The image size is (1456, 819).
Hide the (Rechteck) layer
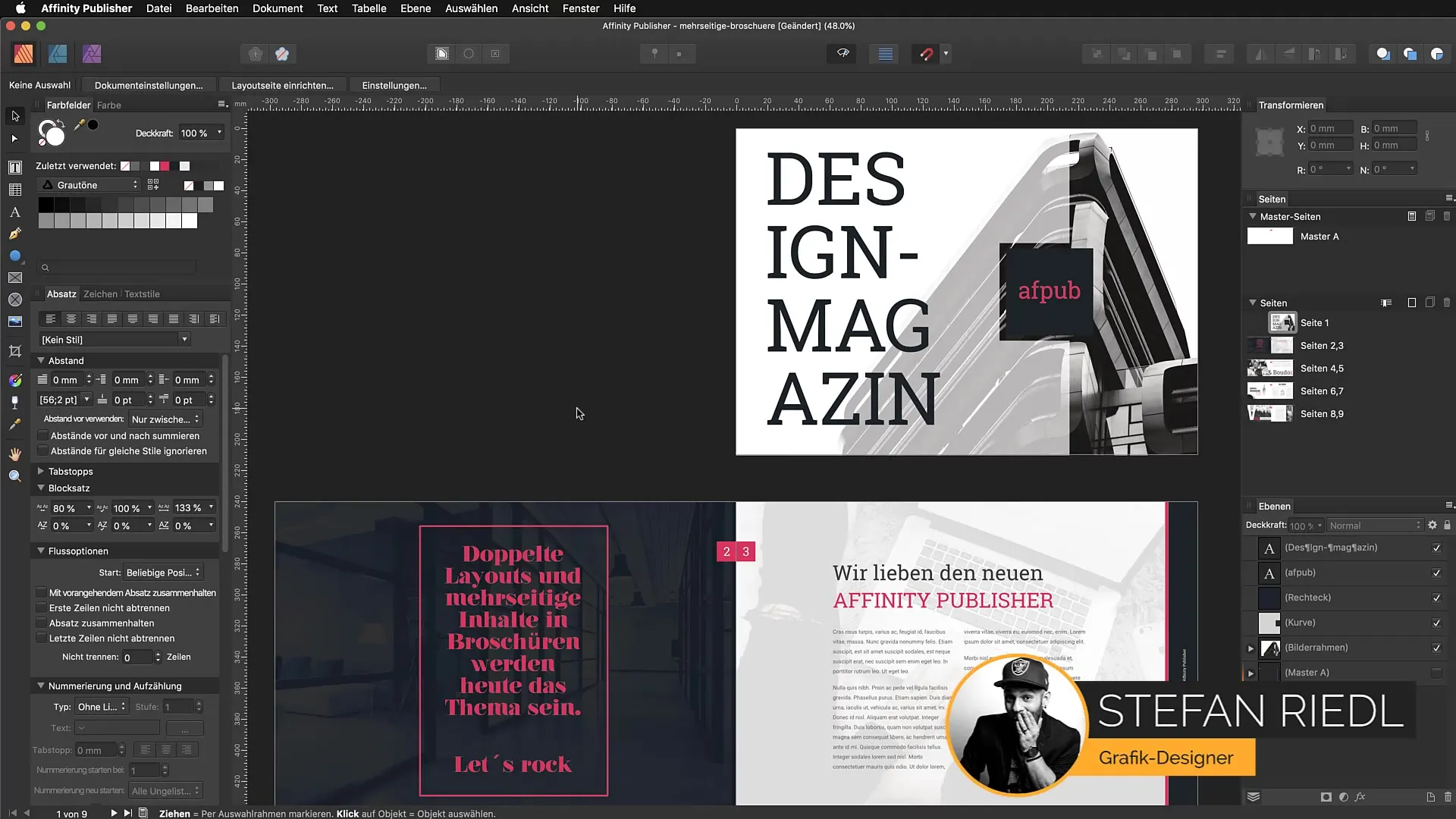coord(1436,598)
